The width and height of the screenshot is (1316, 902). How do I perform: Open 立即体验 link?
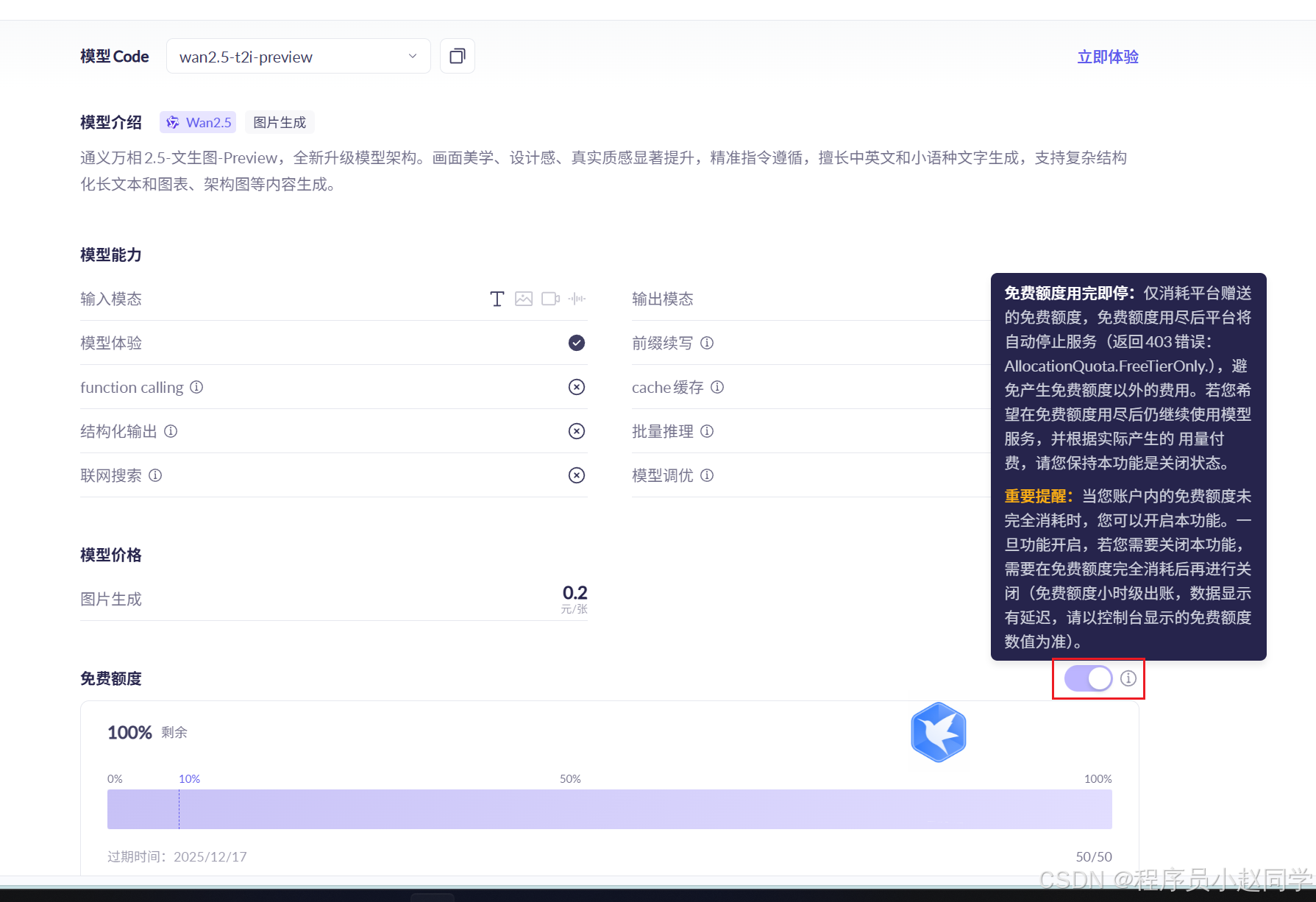(x=1107, y=56)
